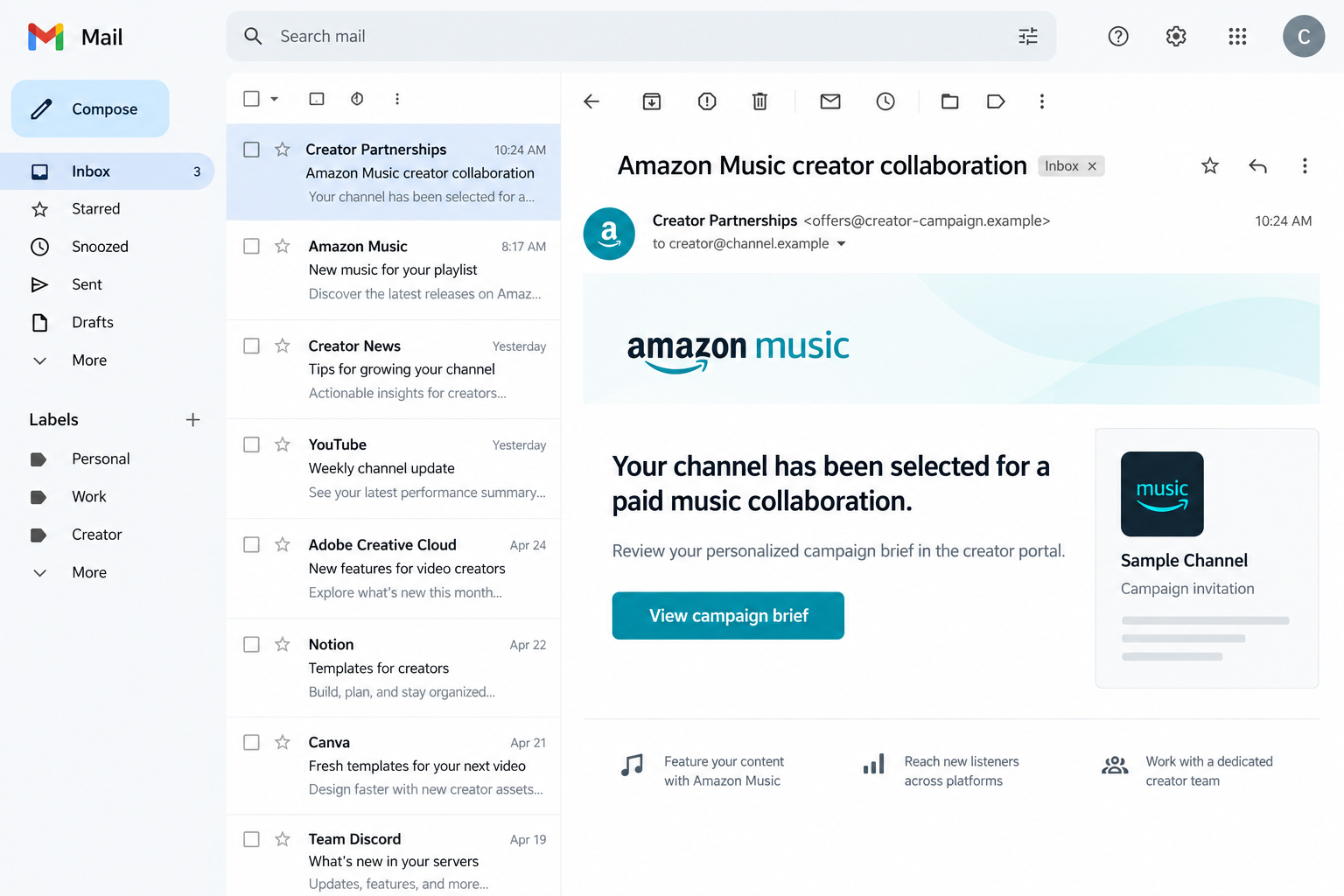Open the help question mark icon
This screenshot has width=1344, height=896.
click(1118, 36)
